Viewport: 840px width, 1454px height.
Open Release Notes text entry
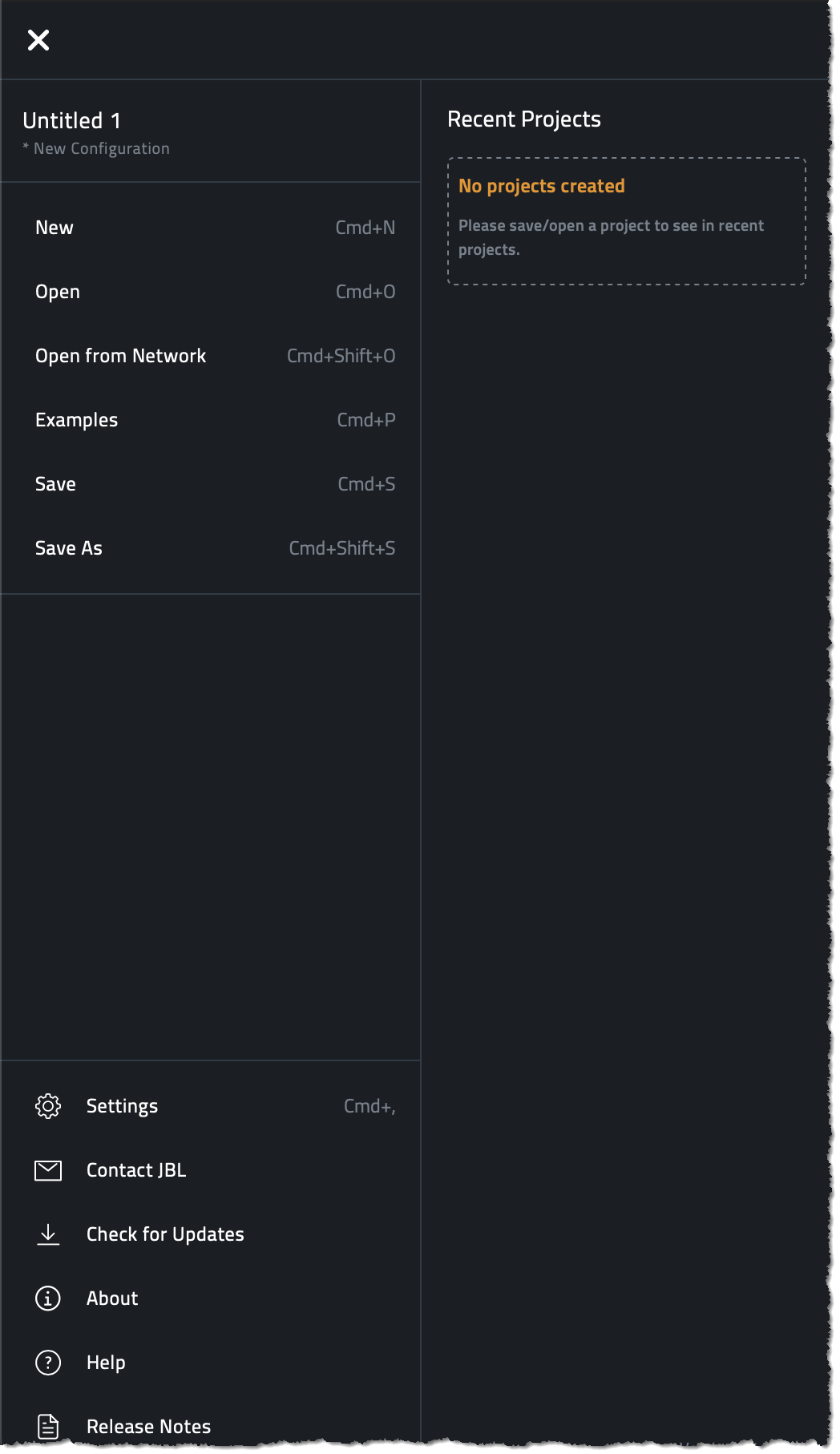point(148,1427)
